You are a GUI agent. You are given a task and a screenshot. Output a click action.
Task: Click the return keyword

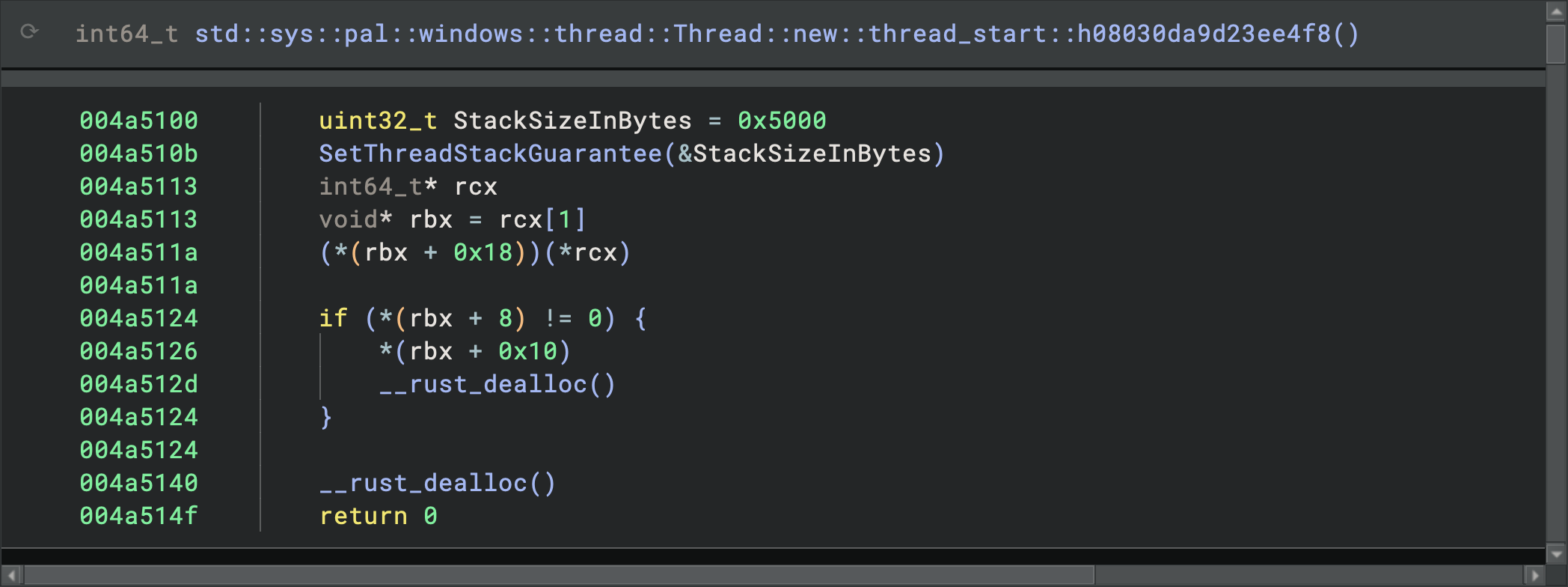click(x=364, y=516)
